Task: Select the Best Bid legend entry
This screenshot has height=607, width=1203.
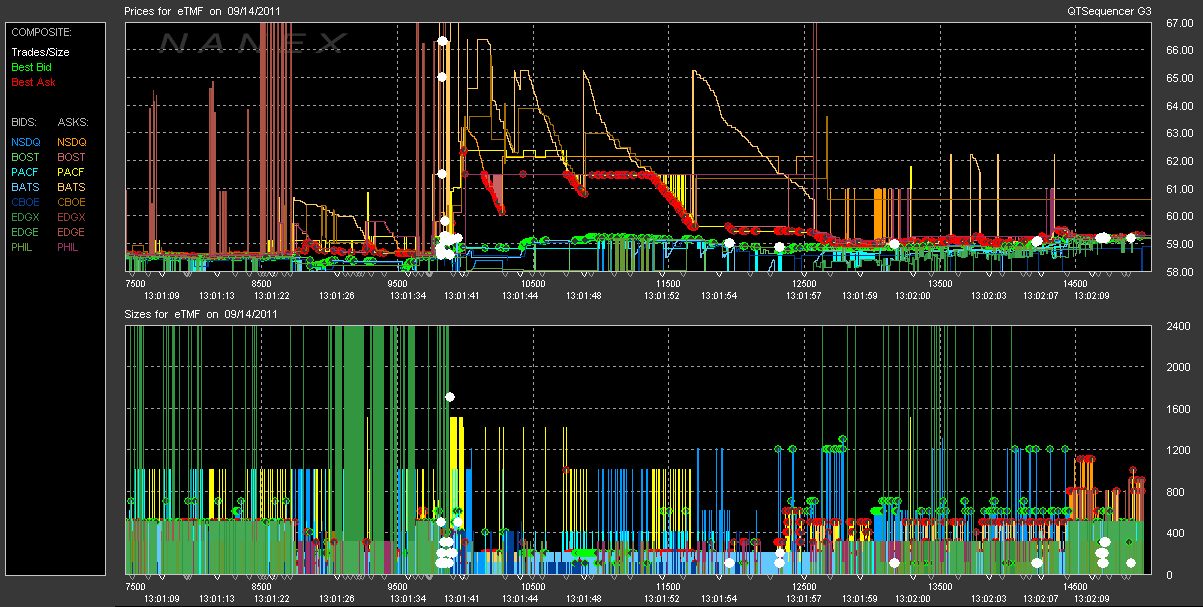Action: (x=30, y=67)
